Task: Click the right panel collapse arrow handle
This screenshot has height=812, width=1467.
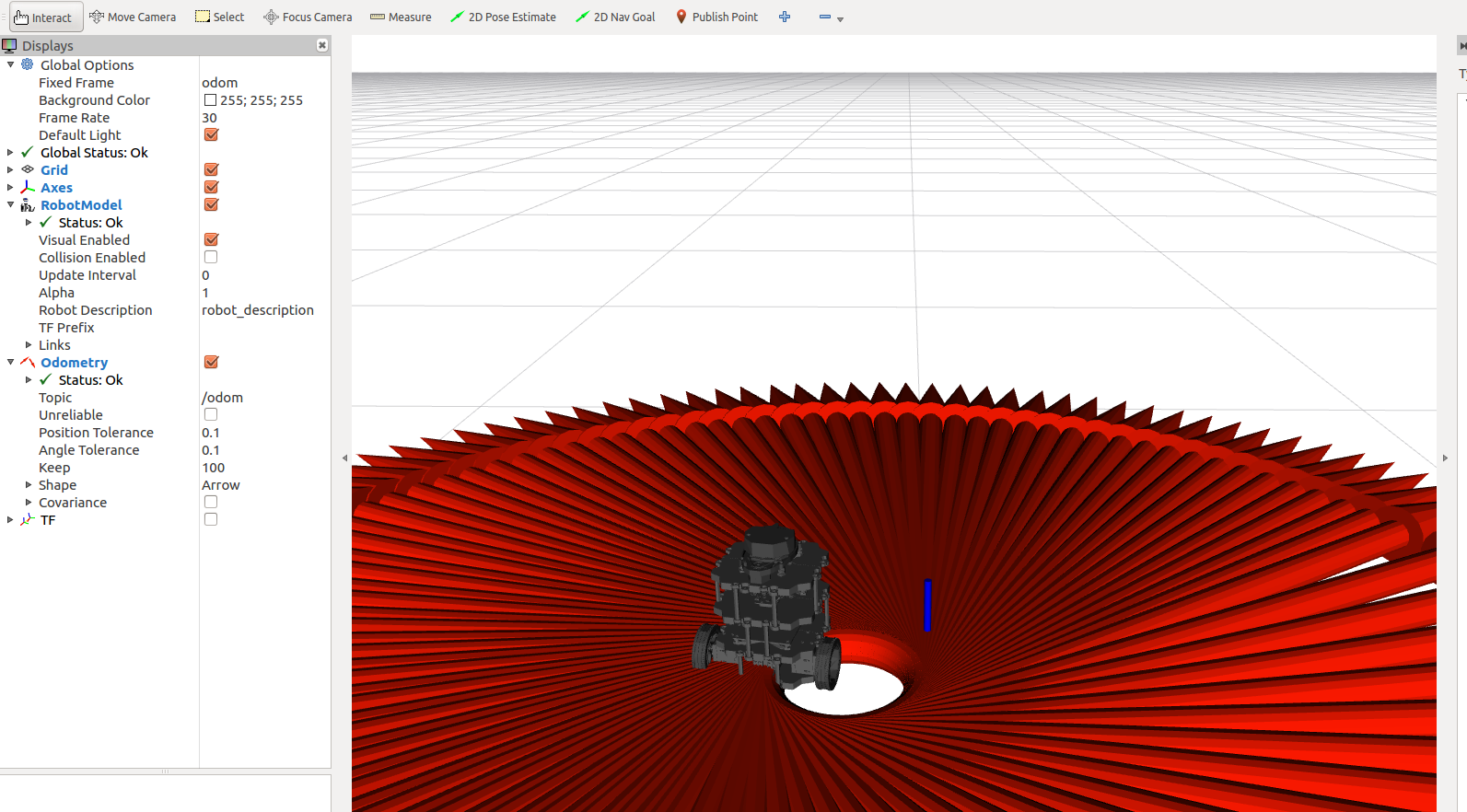Action: pos(1445,458)
